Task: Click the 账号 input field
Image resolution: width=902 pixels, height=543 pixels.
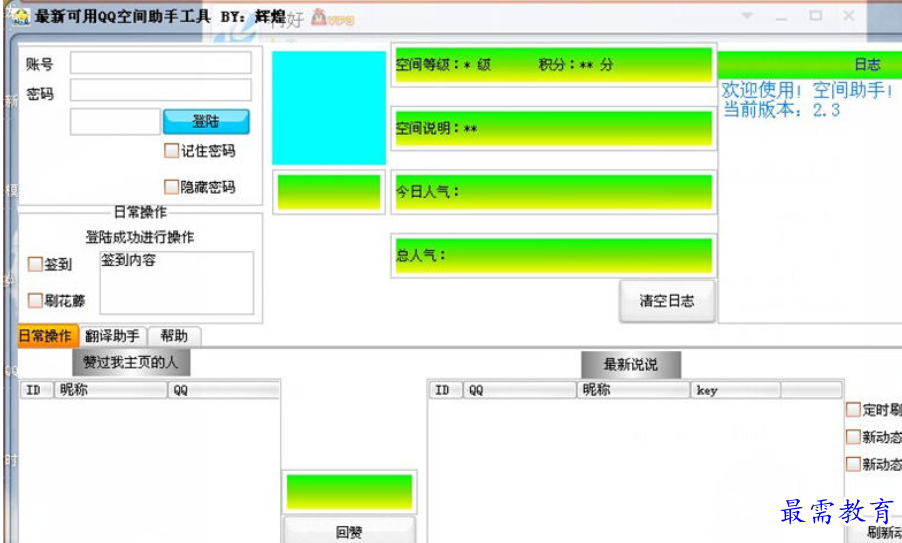Action: click(x=160, y=63)
